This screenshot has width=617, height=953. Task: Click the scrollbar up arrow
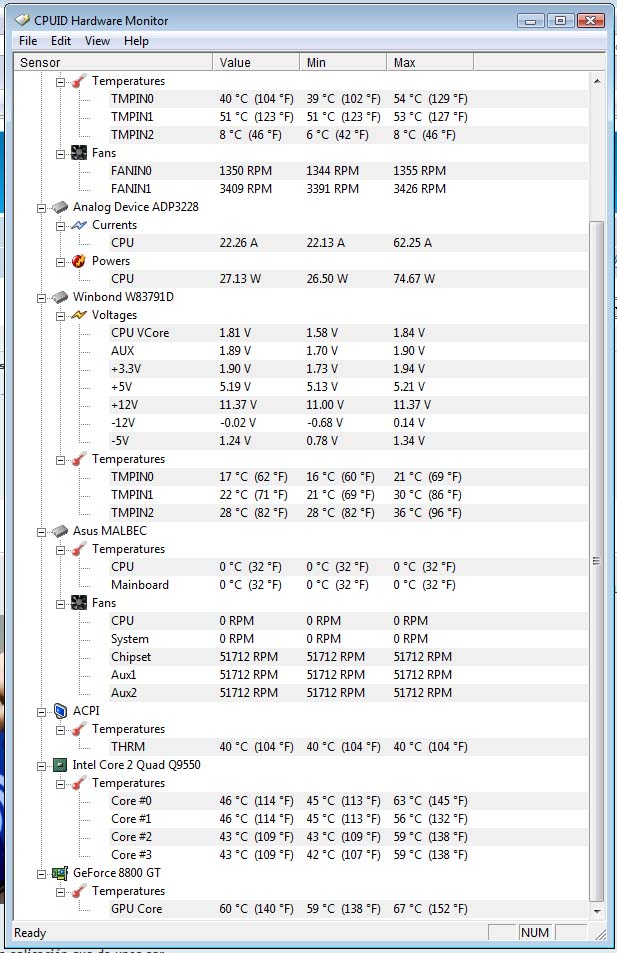pos(597,80)
